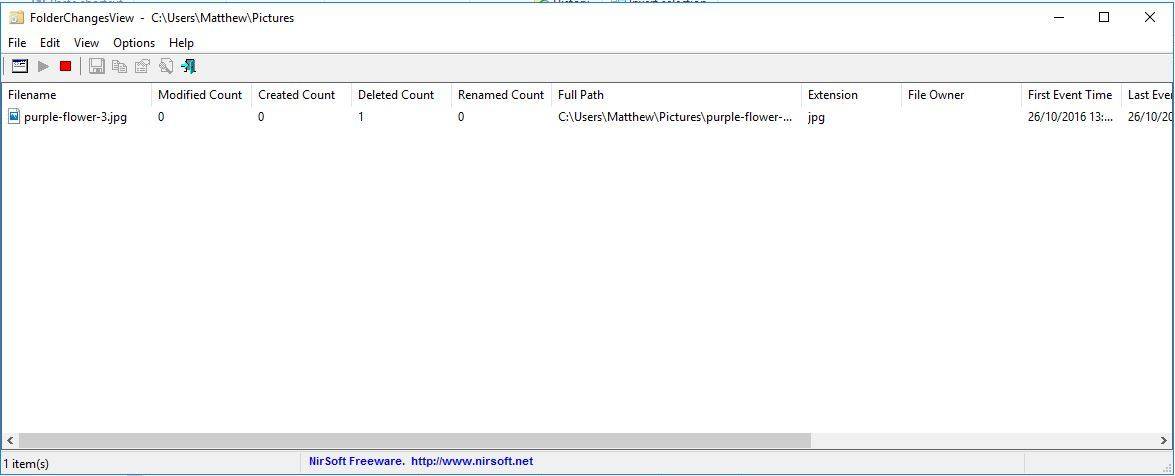The width and height of the screenshot is (1175, 476).
Task: Sort by the Renamed Count column header
Action: pyautogui.click(x=501, y=95)
